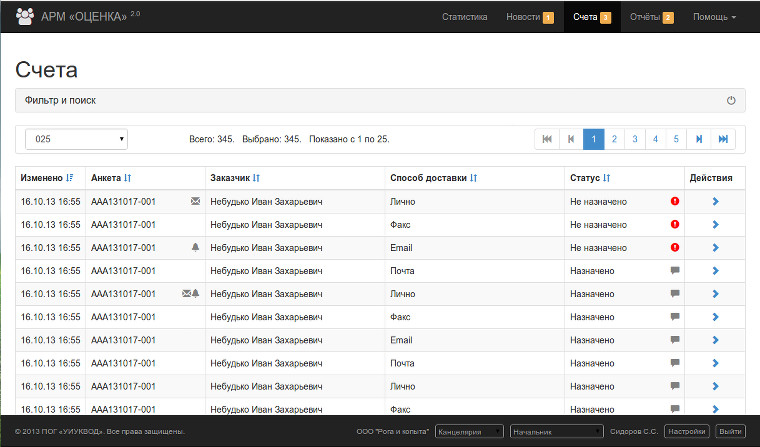
Task: Go to page 3
Action: (x=635, y=139)
